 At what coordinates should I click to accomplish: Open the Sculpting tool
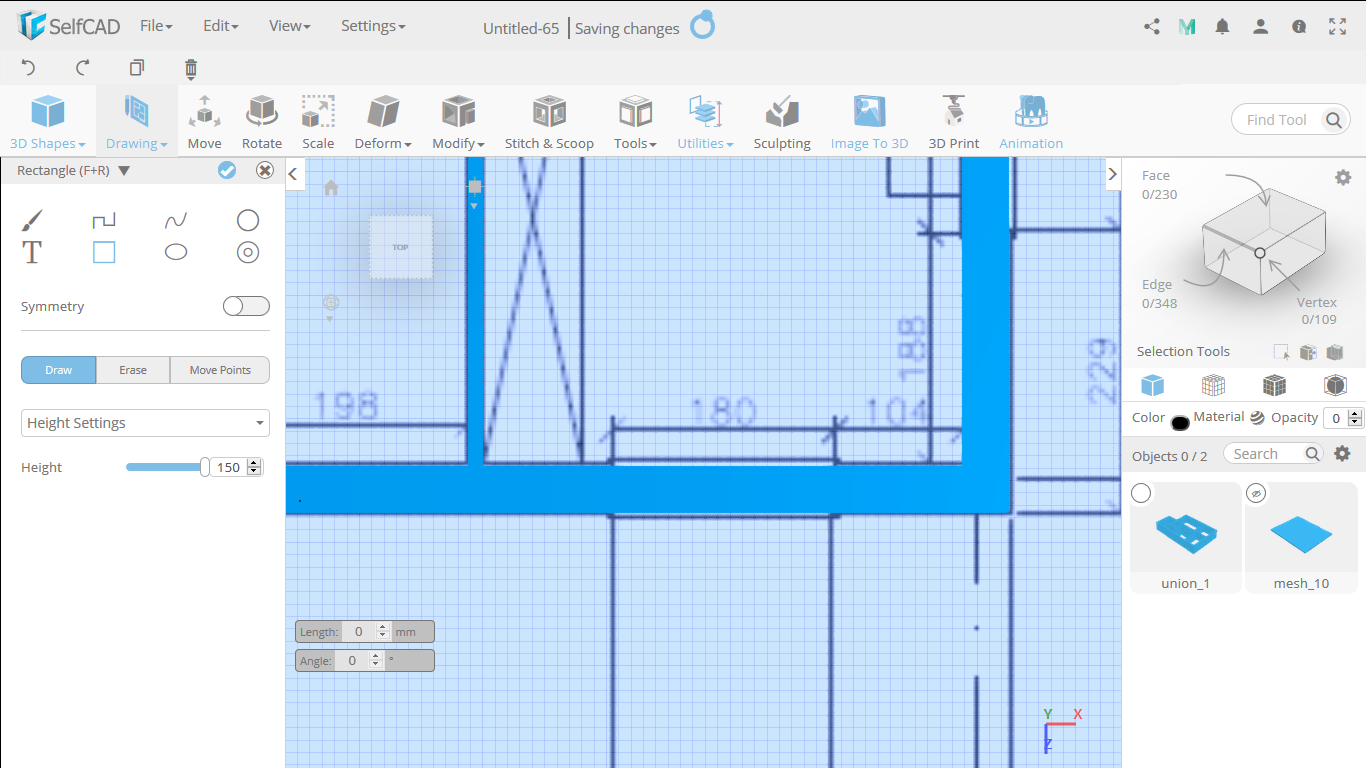pos(782,122)
